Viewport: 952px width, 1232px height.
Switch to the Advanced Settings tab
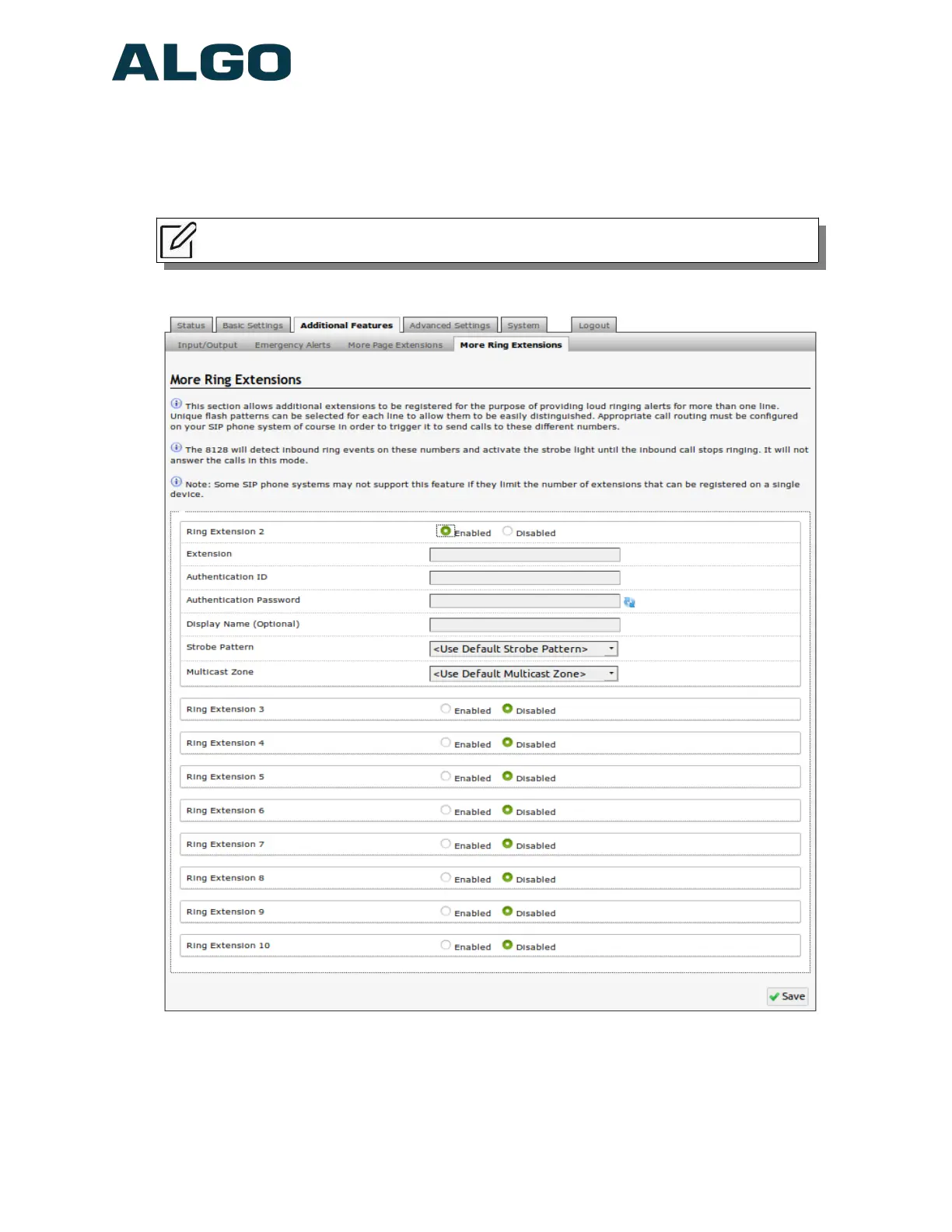point(450,326)
